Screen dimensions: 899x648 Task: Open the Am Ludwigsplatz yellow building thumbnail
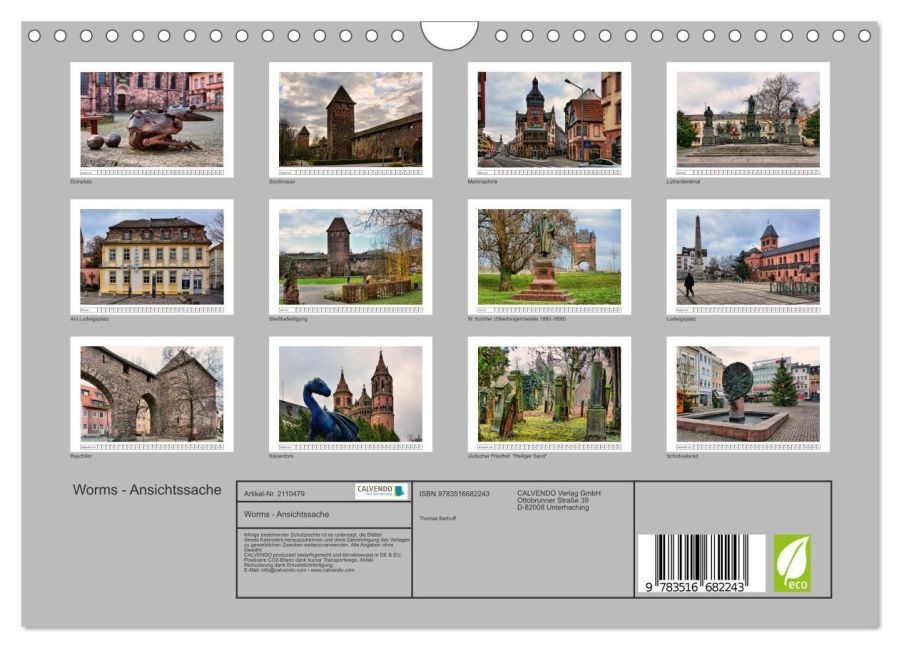(152, 257)
